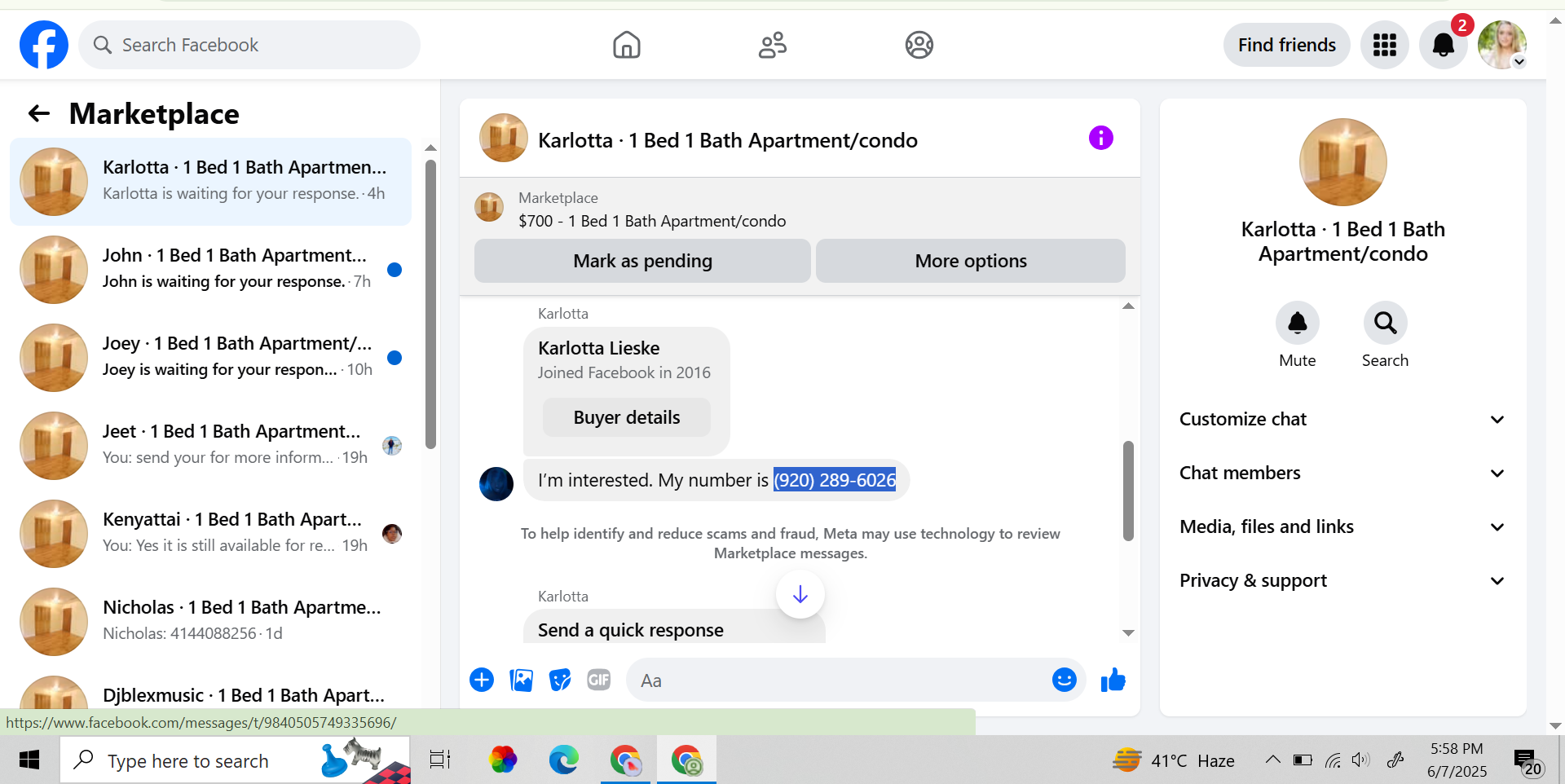
Task: Open the Facebook menu grid icon
Action: [1385, 45]
